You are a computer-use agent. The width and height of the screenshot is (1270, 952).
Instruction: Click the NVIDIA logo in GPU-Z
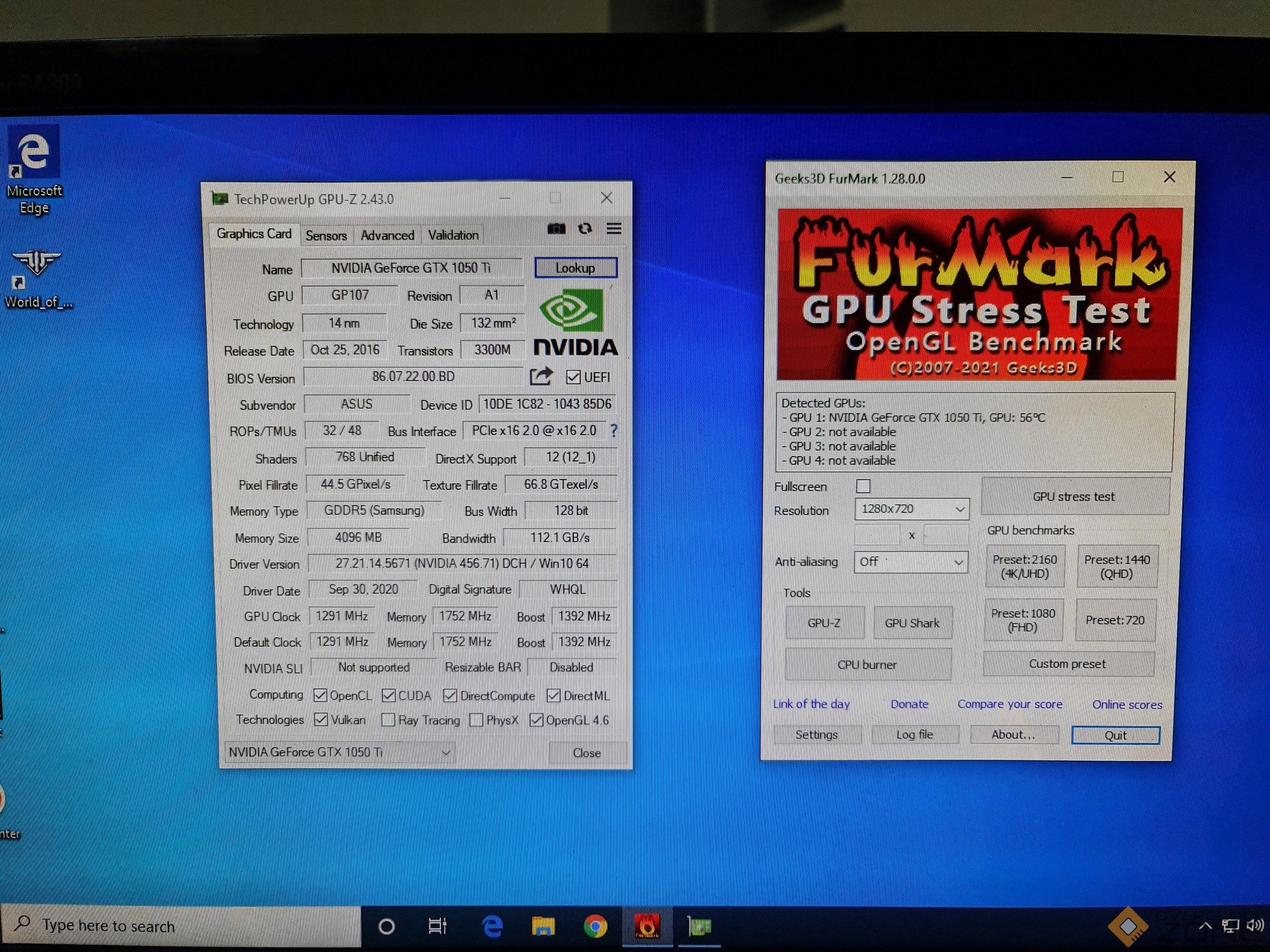[x=575, y=323]
